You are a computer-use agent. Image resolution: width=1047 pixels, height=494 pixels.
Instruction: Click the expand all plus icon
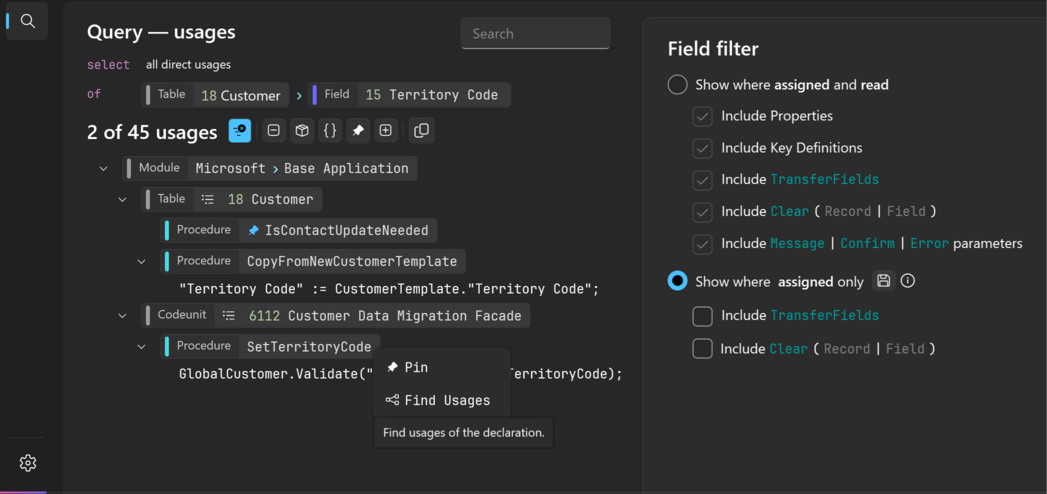click(385, 131)
